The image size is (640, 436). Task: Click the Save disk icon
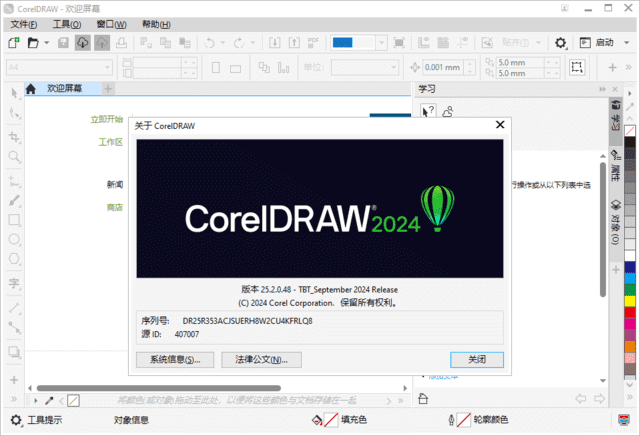[63, 42]
